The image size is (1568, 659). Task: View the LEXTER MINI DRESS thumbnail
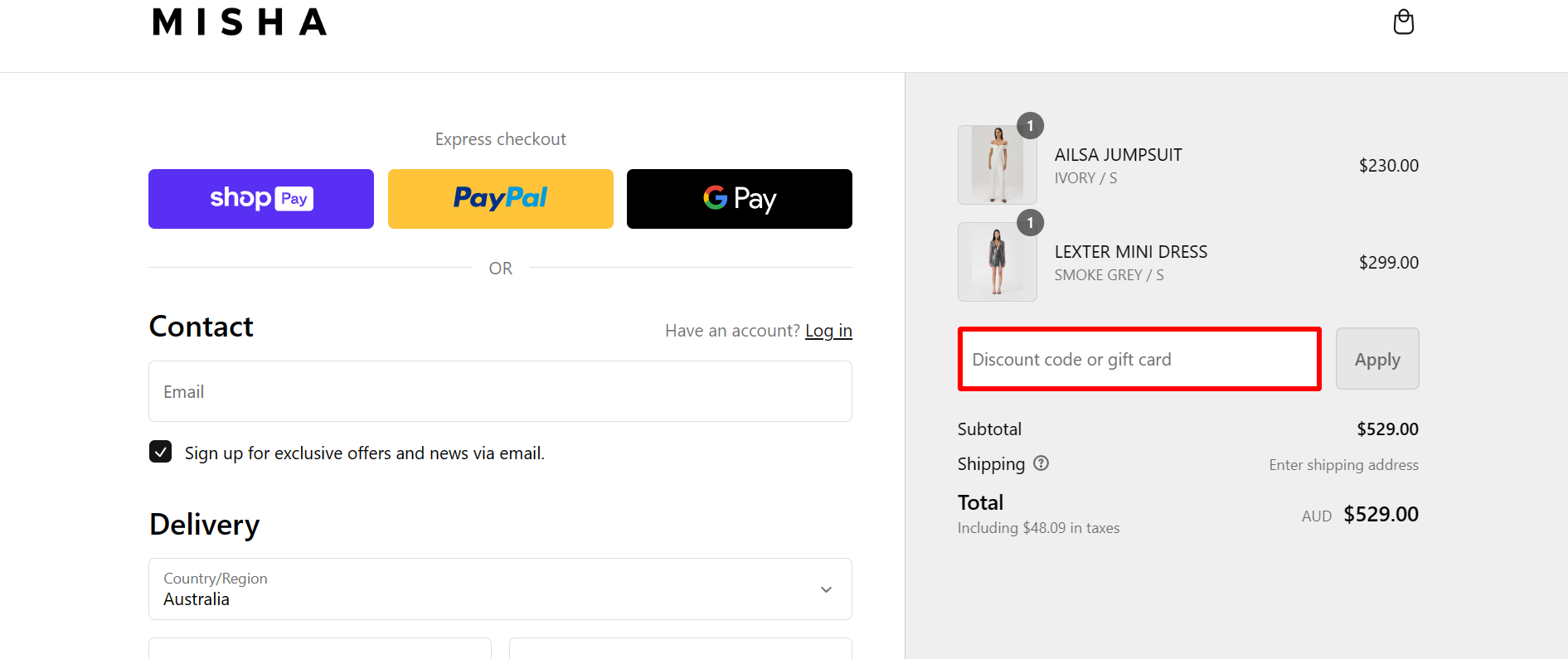997,262
